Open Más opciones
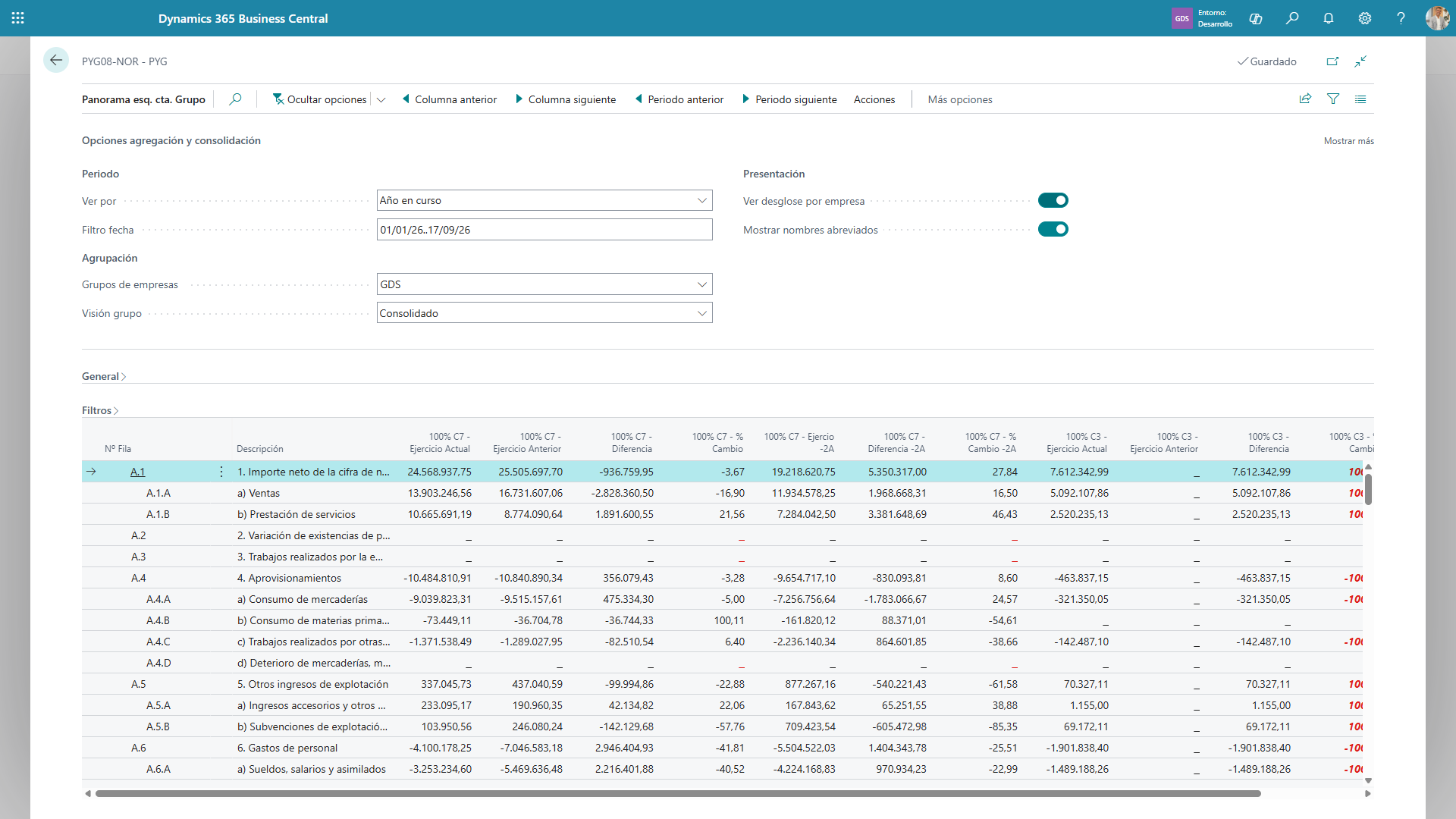Screen dimensions: 1456x819 pyautogui.click(x=960, y=99)
